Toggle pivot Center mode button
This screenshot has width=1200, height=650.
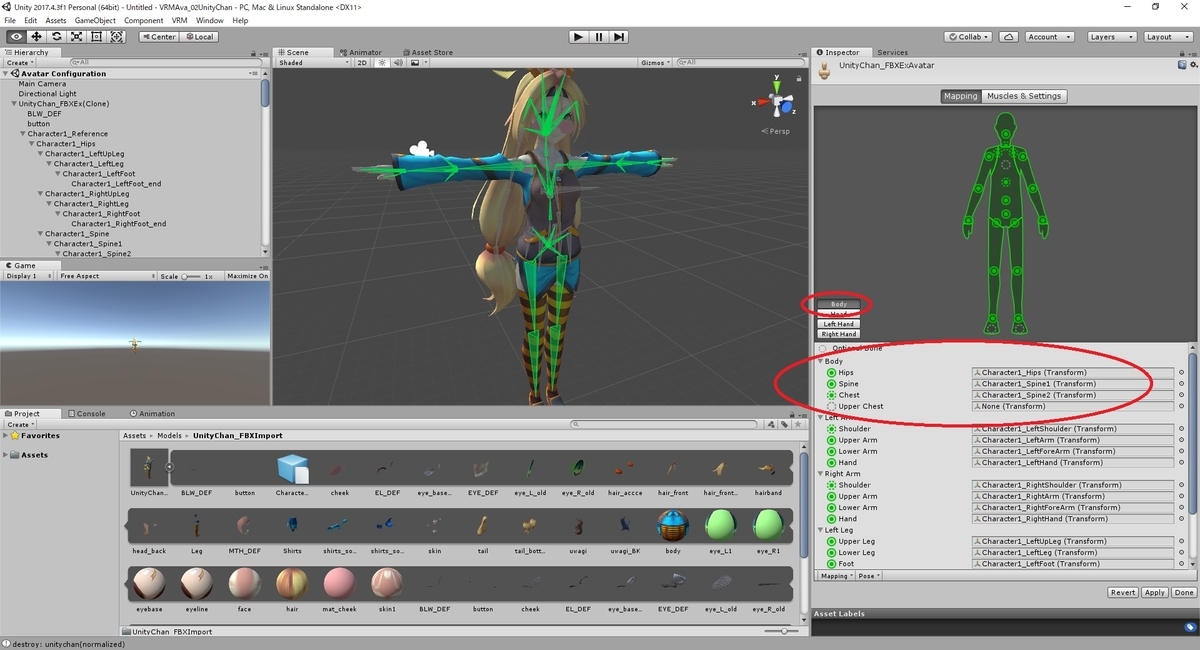tap(158, 37)
